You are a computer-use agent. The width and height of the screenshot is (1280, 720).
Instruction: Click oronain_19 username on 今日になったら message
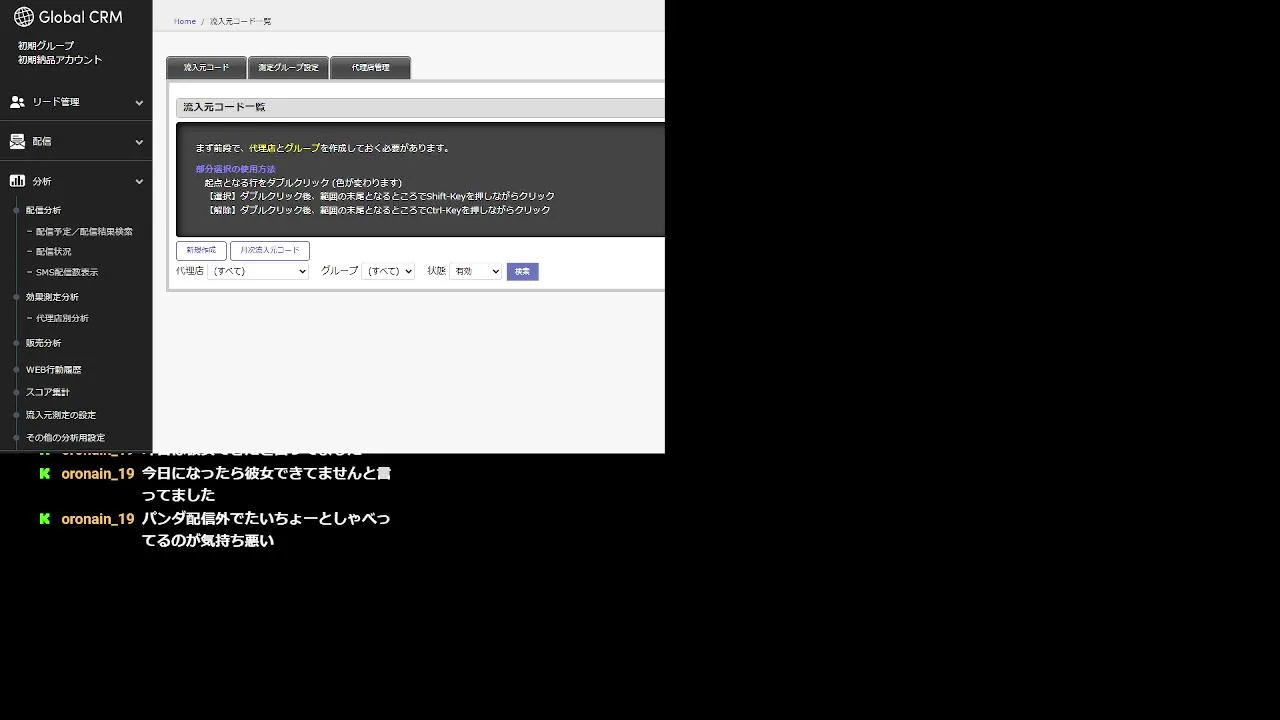(98, 474)
